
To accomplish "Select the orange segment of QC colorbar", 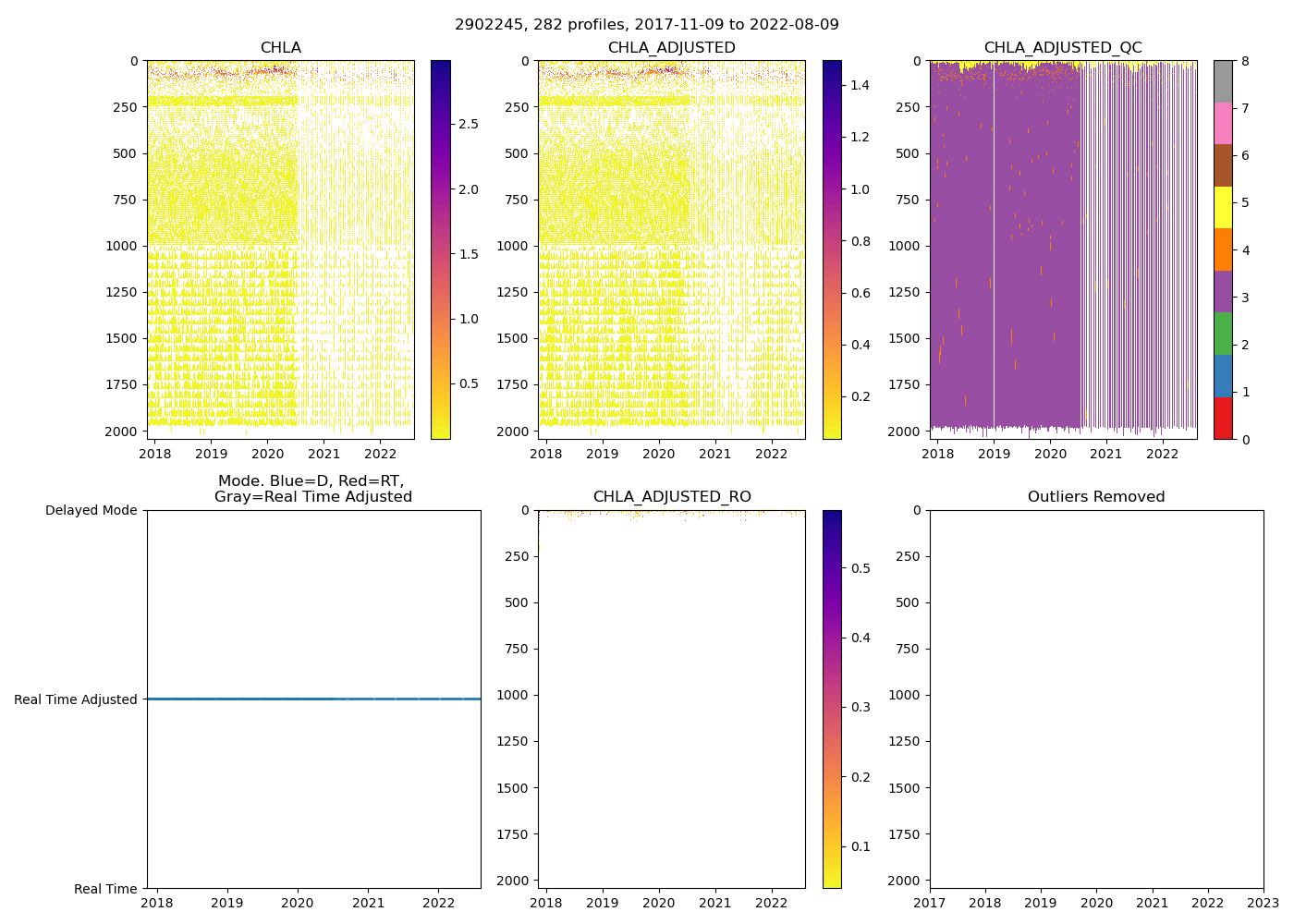I will tap(1223, 249).
